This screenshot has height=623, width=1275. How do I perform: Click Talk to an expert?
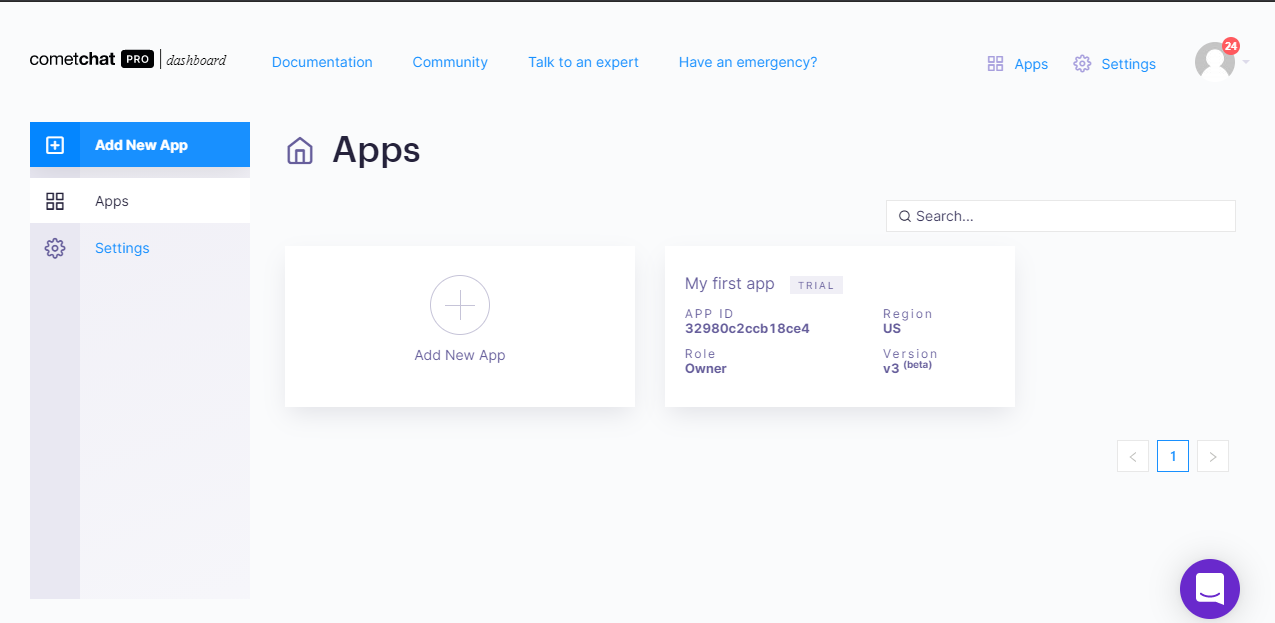point(583,62)
